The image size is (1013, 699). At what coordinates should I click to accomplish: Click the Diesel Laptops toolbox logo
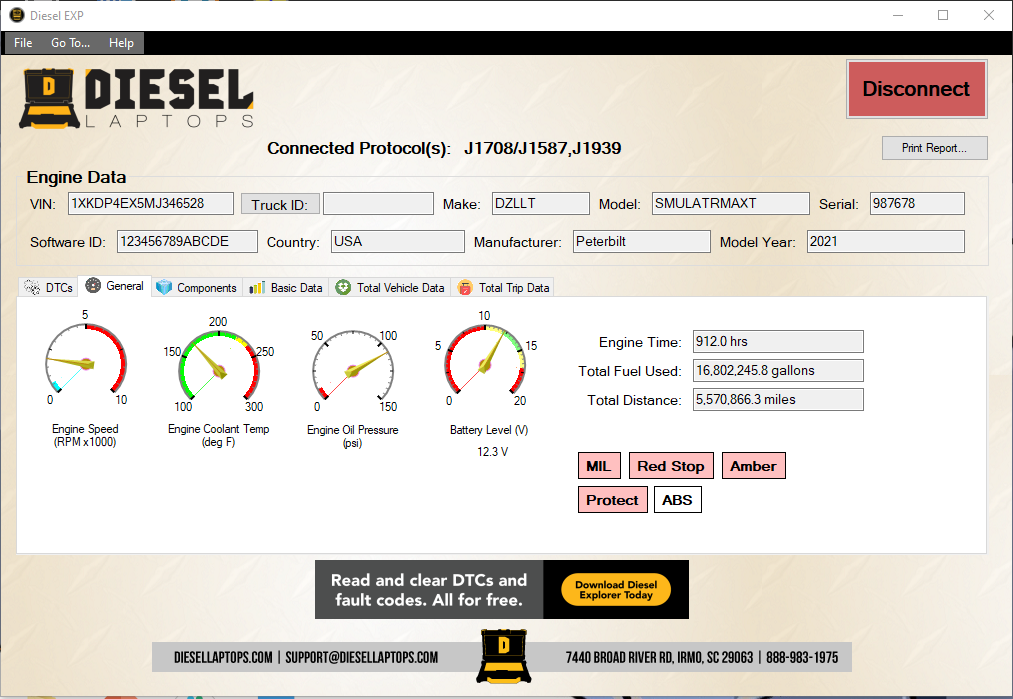tap(47, 99)
